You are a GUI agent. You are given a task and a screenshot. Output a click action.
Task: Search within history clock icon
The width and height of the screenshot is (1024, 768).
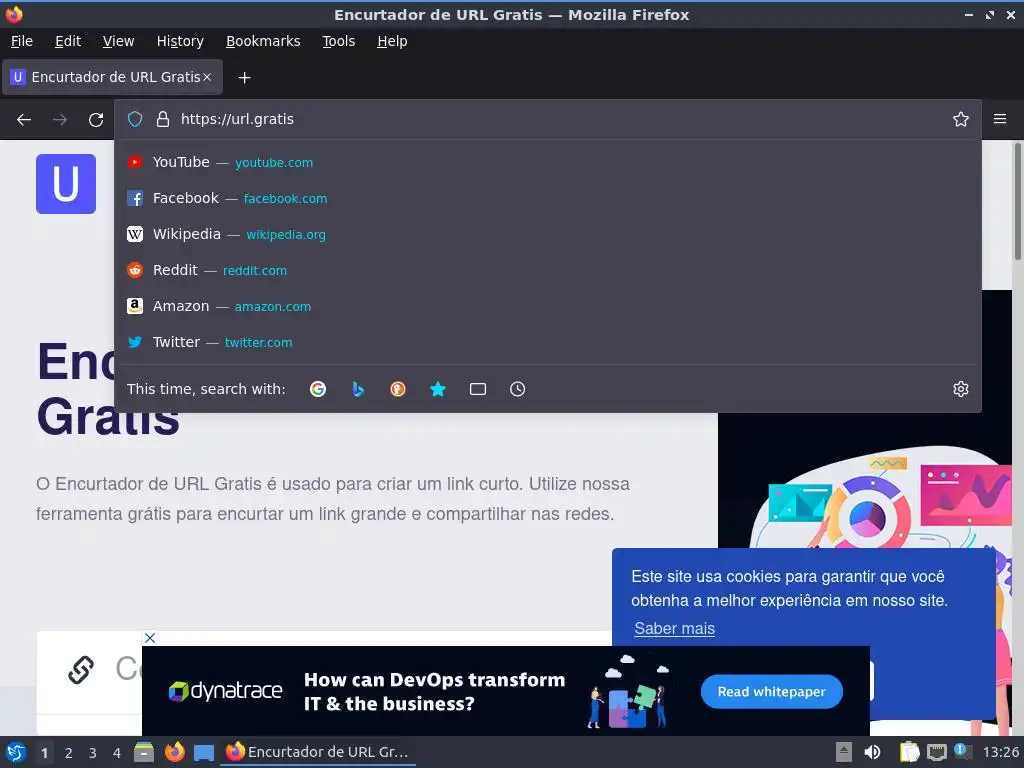(517, 389)
